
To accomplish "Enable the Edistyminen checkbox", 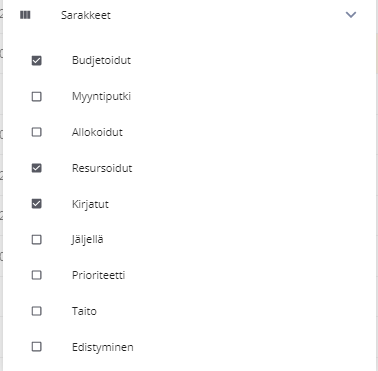I will tap(37, 347).
